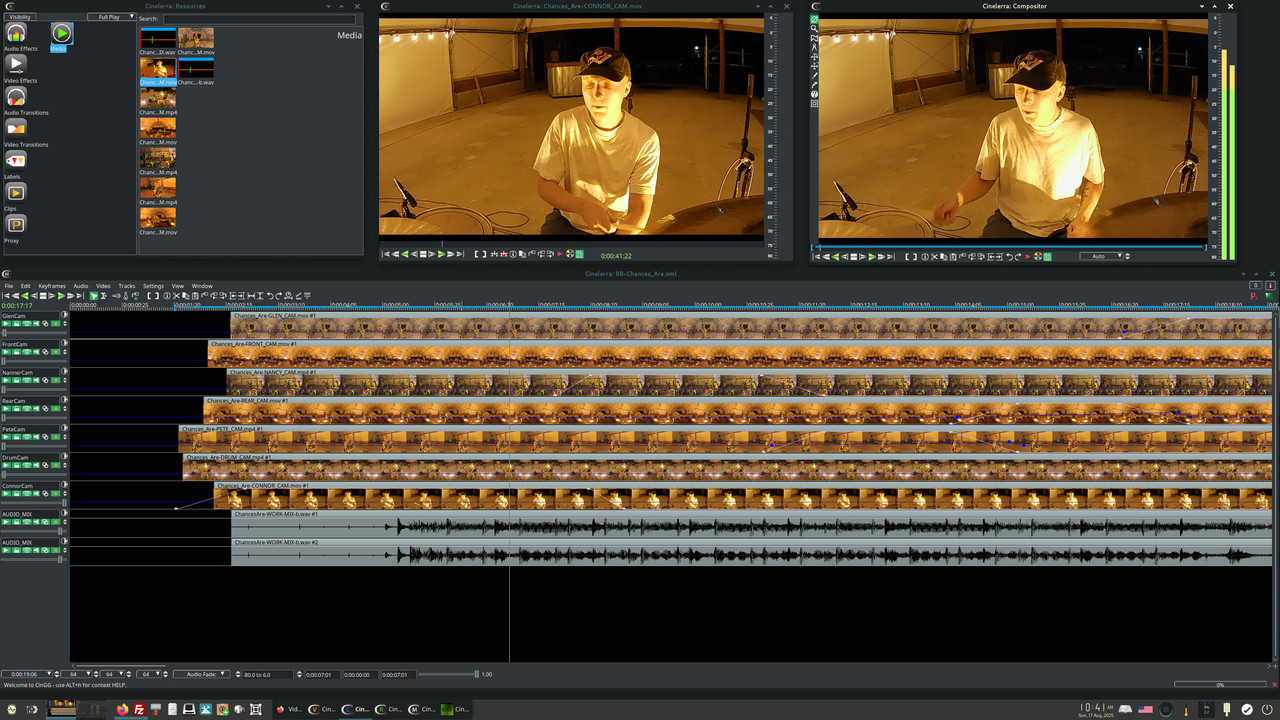Select arrow drag-and-drop editing mode icon
This screenshot has height=720, width=1280.
[93, 296]
